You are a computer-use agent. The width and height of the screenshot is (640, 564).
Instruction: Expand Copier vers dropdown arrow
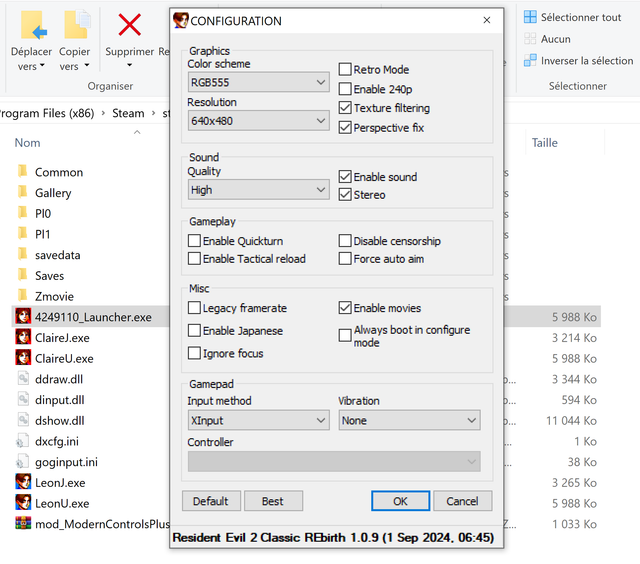(87, 65)
